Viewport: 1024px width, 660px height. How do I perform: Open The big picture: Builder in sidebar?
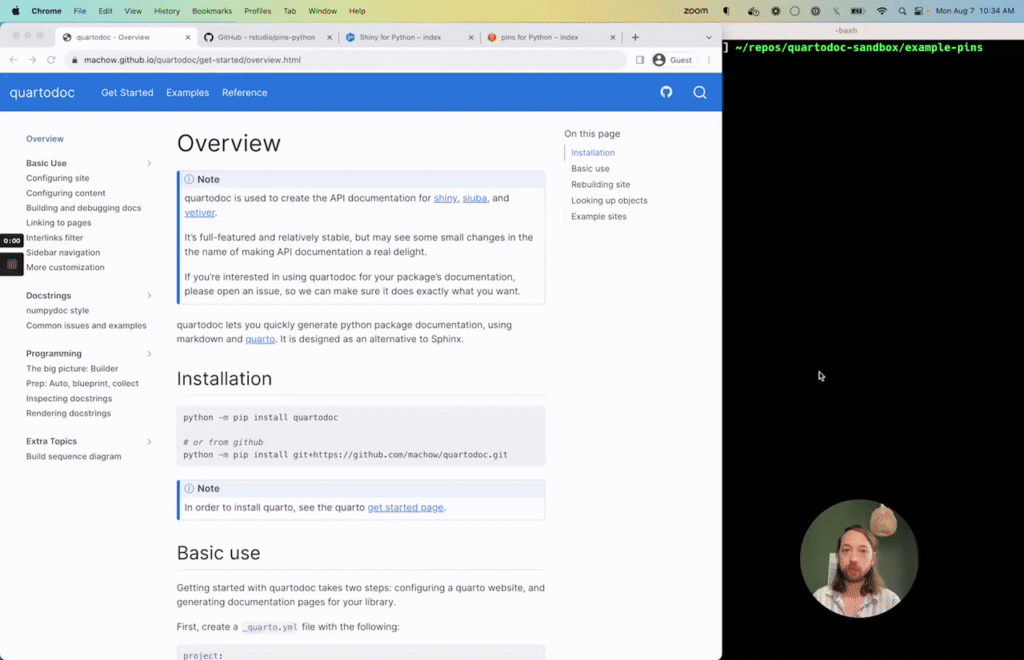72,369
